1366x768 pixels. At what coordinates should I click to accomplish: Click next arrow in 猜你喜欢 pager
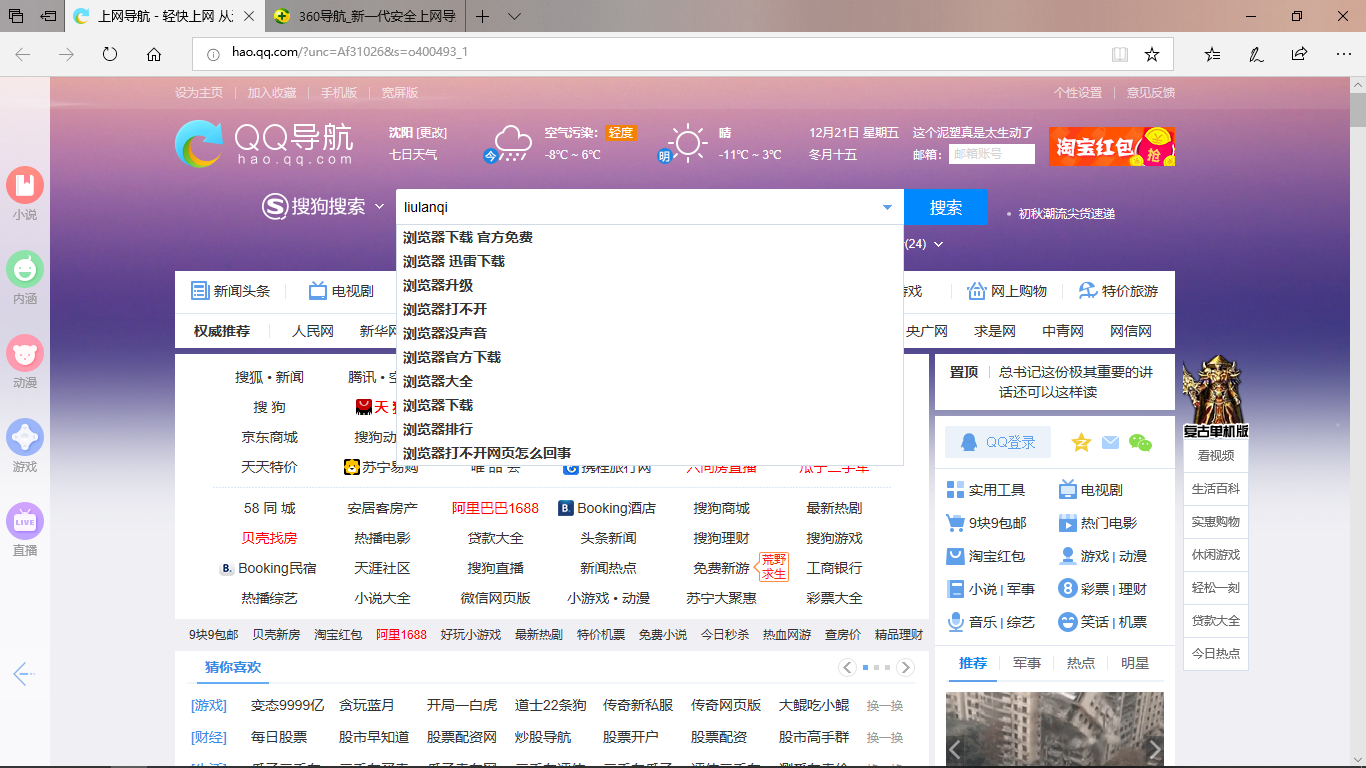(905, 667)
